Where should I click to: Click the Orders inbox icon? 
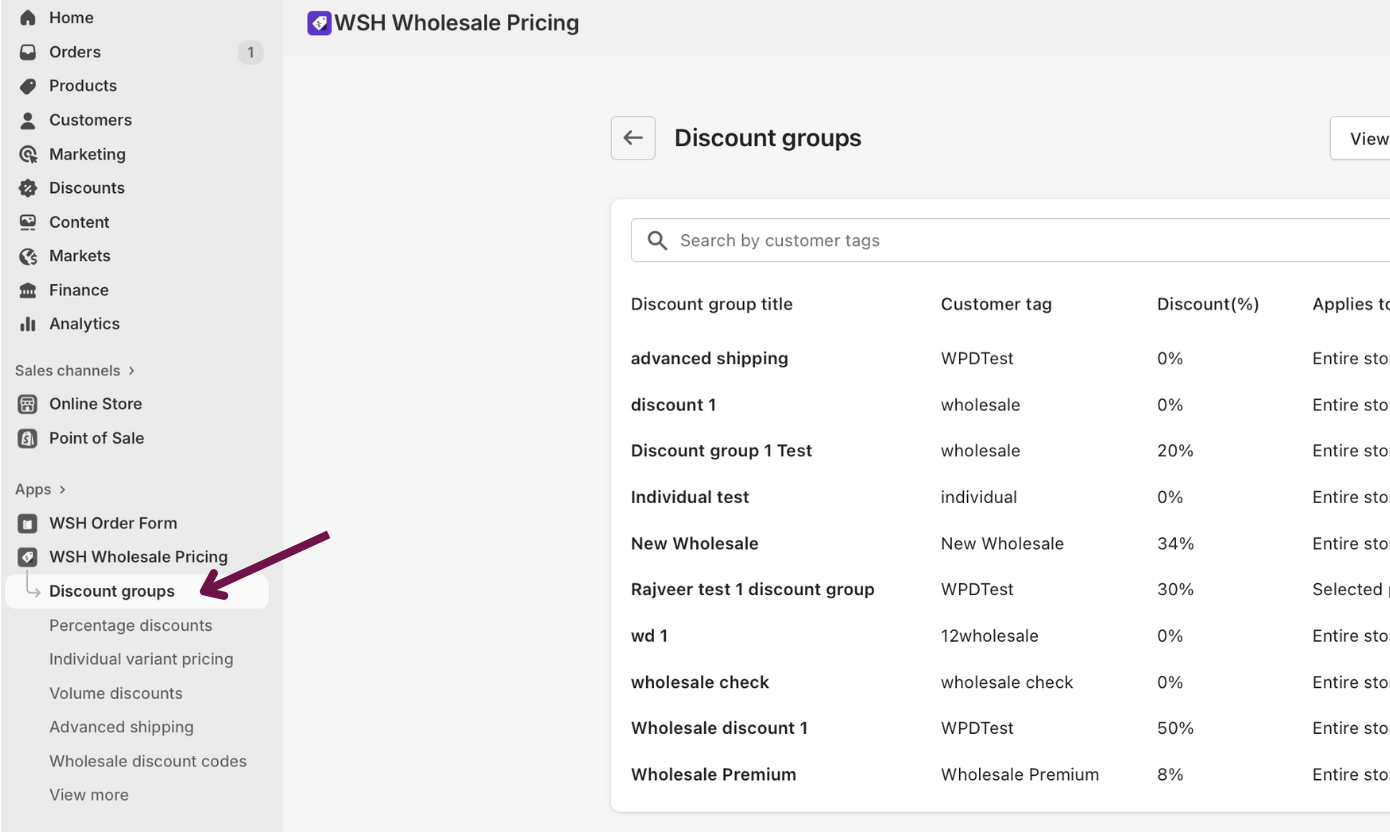click(28, 52)
